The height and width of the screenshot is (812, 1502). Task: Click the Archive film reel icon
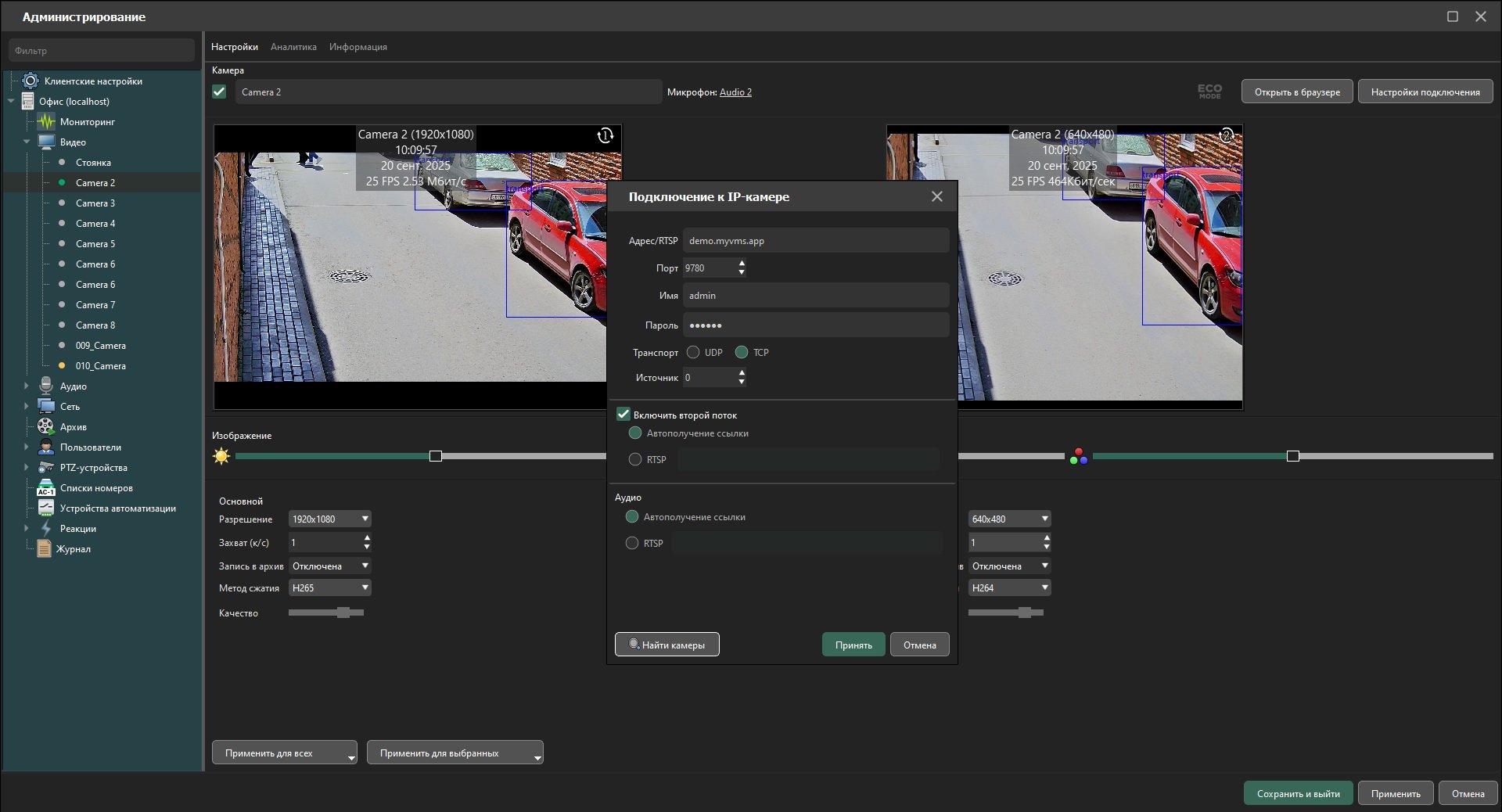(46, 427)
